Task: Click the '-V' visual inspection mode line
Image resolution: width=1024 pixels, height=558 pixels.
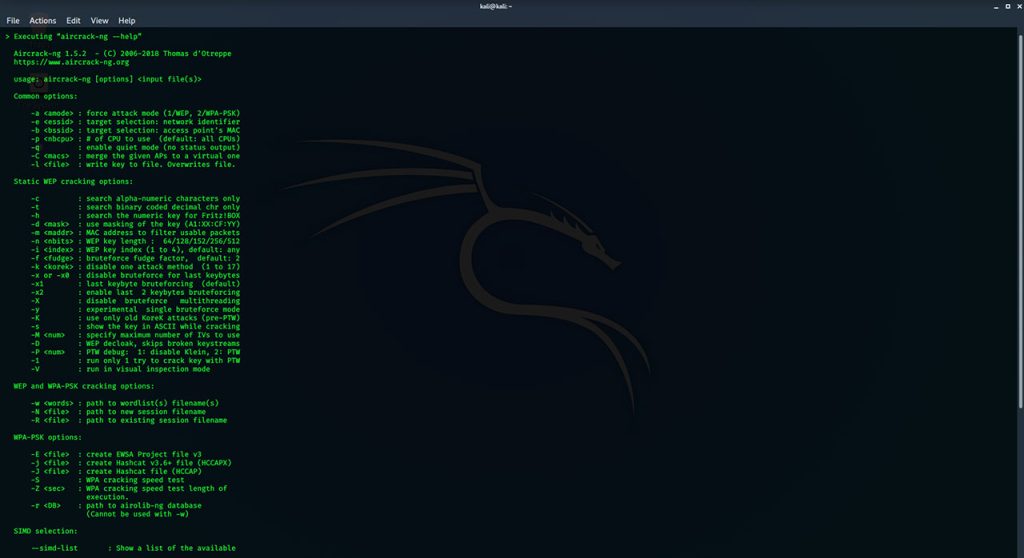Action: (120, 369)
